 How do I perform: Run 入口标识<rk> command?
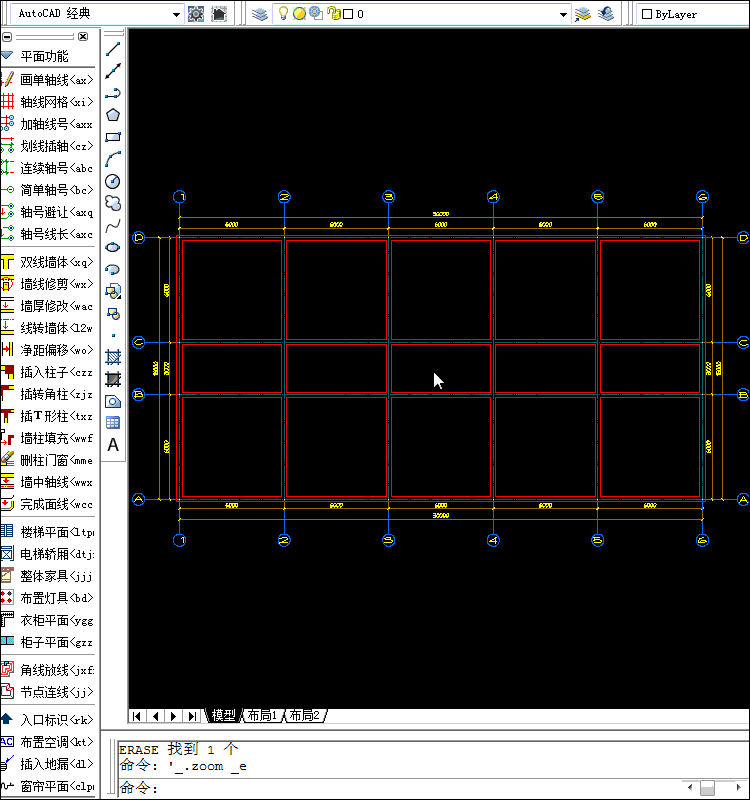48,719
